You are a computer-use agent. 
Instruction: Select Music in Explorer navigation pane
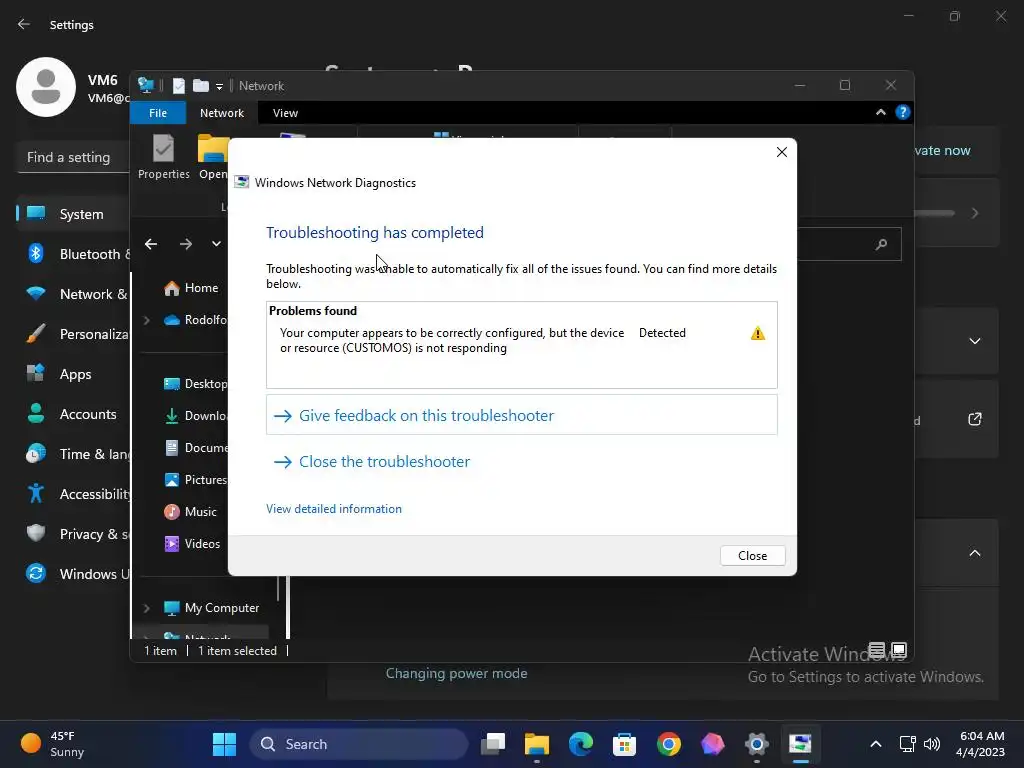[190, 512]
